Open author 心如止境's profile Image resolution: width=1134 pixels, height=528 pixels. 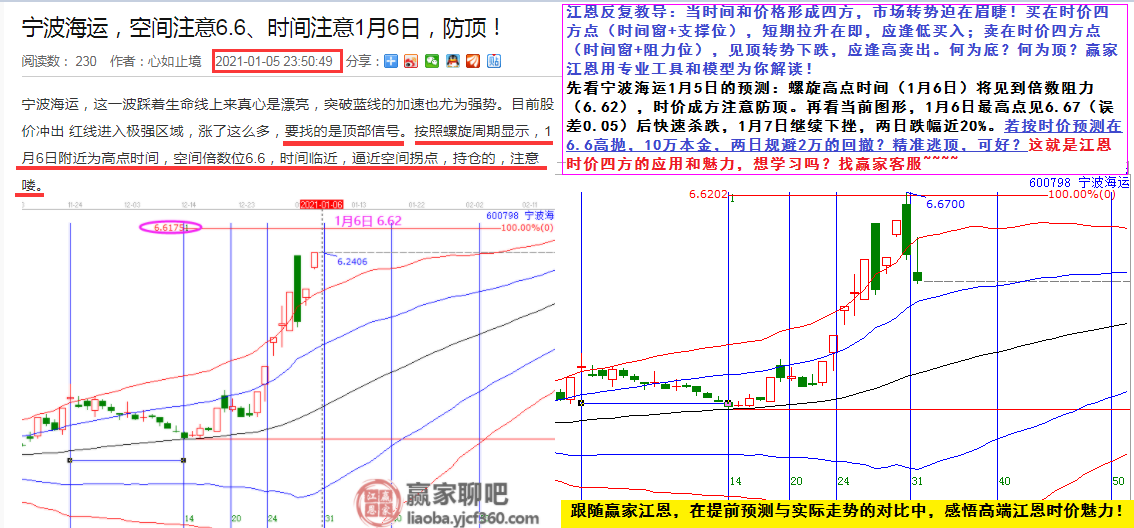[x=176, y=62]
